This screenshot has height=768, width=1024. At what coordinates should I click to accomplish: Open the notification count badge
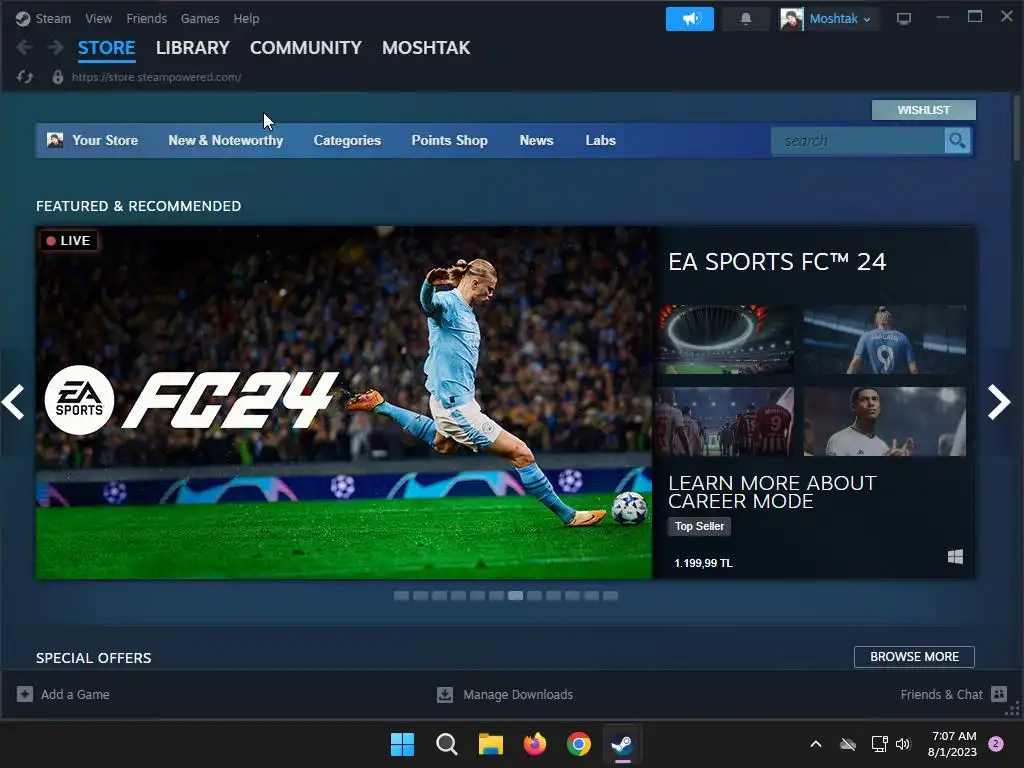click(x=996, y=744)
